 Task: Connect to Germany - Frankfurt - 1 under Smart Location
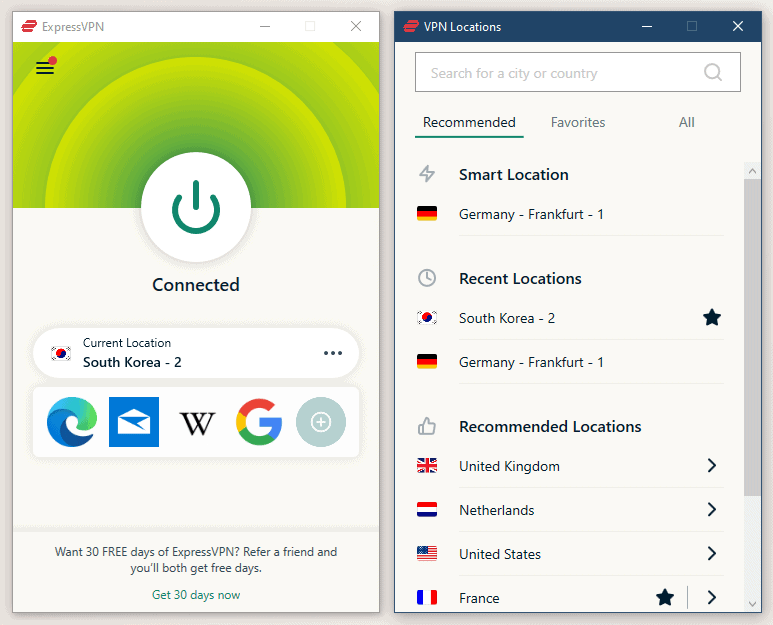570,214
